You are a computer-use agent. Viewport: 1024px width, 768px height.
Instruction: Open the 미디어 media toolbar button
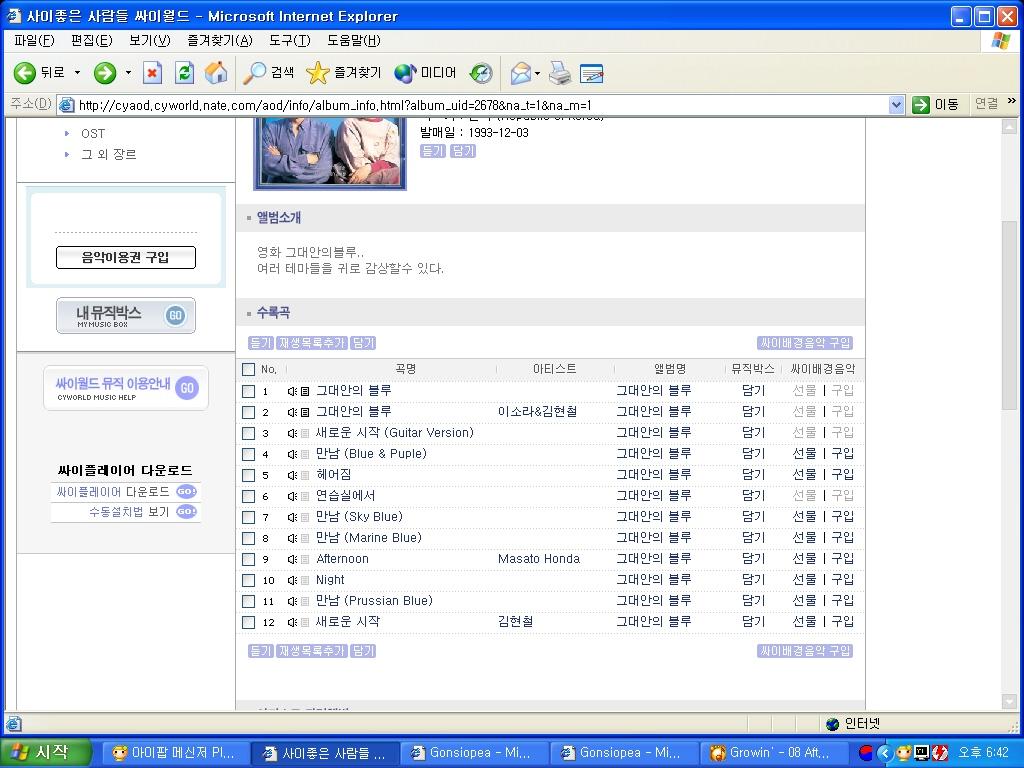click(425, 72)
